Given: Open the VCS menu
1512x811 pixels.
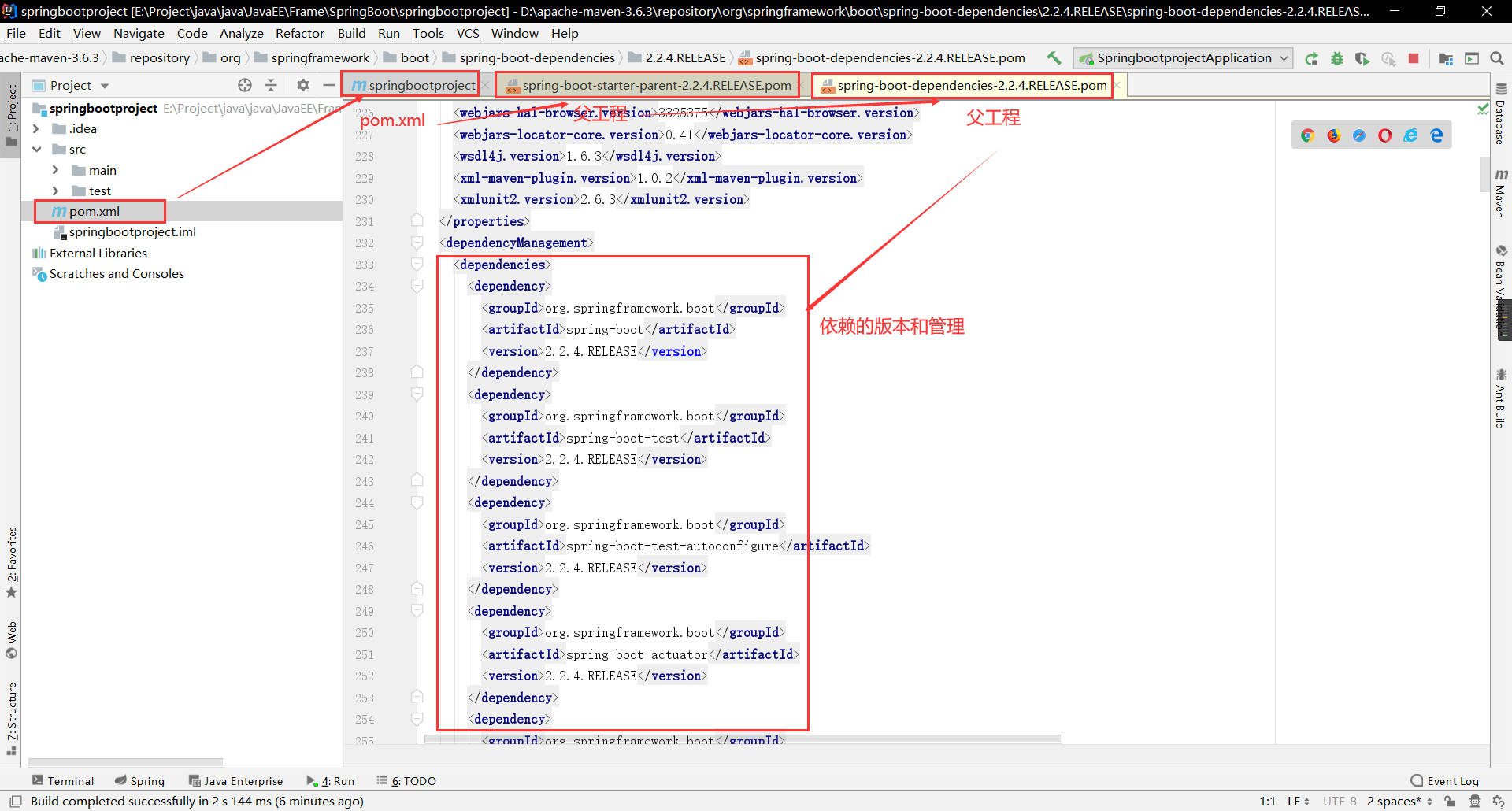Looking at the screenshot, I should click(x=468, y=33).
